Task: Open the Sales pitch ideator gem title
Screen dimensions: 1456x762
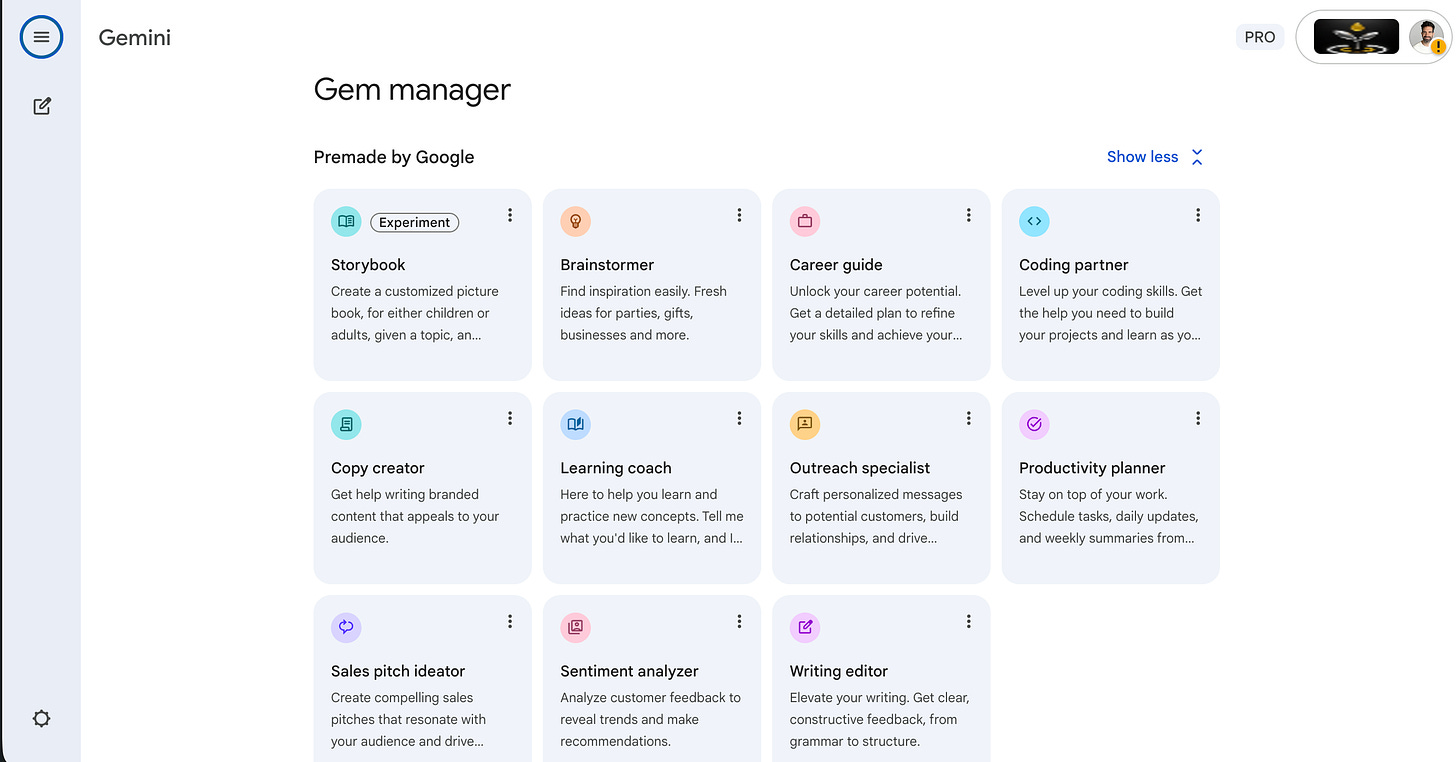Action: pyautogui.click(x=398, y=671)
